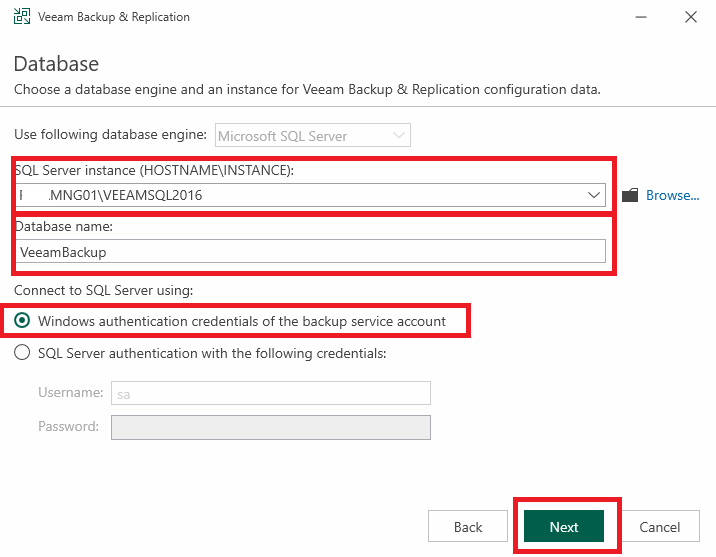
Task: Select Windows authentication credentials radio button
Action: coord(22,321)
